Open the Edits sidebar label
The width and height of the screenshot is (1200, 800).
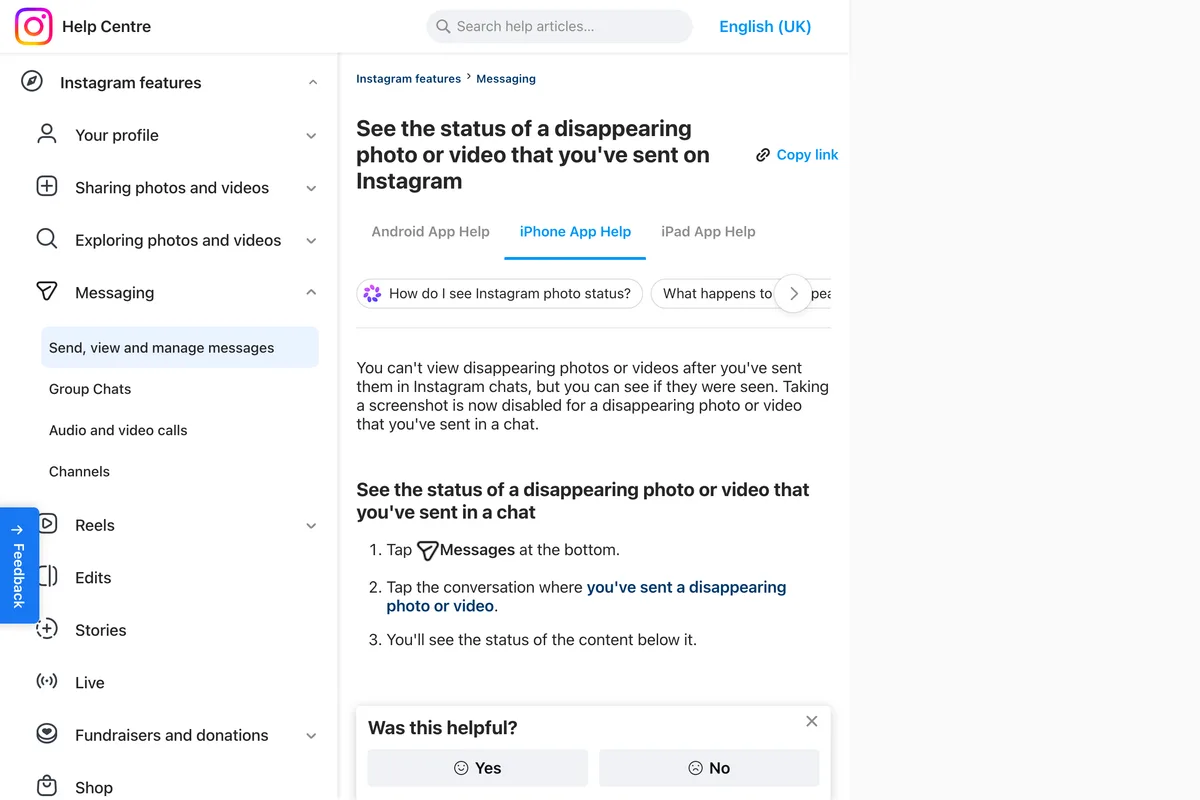[93, 578]
